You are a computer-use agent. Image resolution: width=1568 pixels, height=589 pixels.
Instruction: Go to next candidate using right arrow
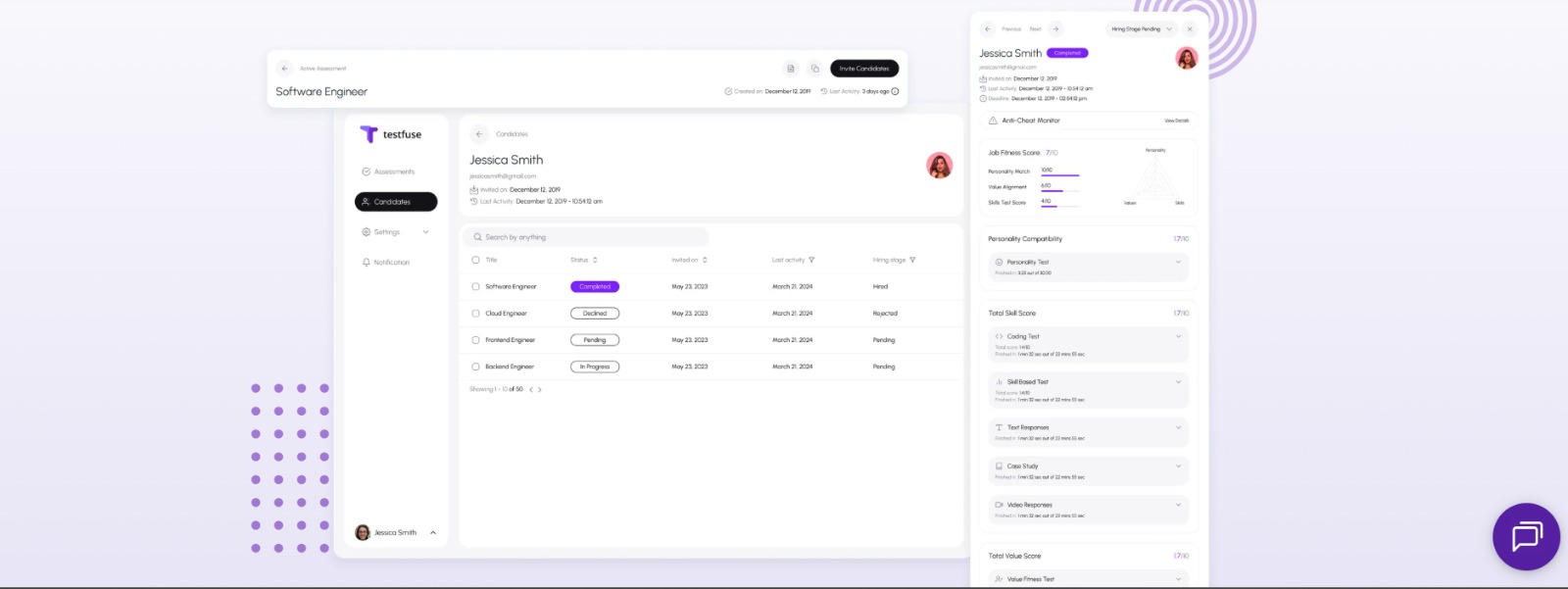(1055, 29)
